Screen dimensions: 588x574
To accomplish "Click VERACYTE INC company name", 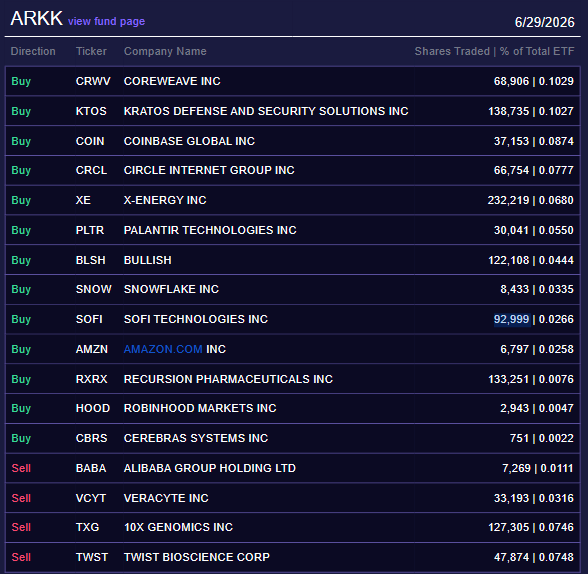I will pos(166,498).
